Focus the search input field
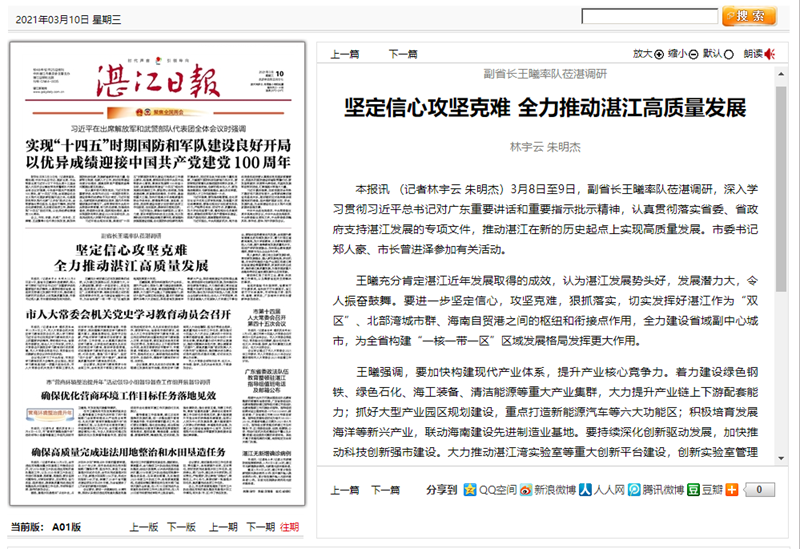The image size is (800, 549). (649, 16)
